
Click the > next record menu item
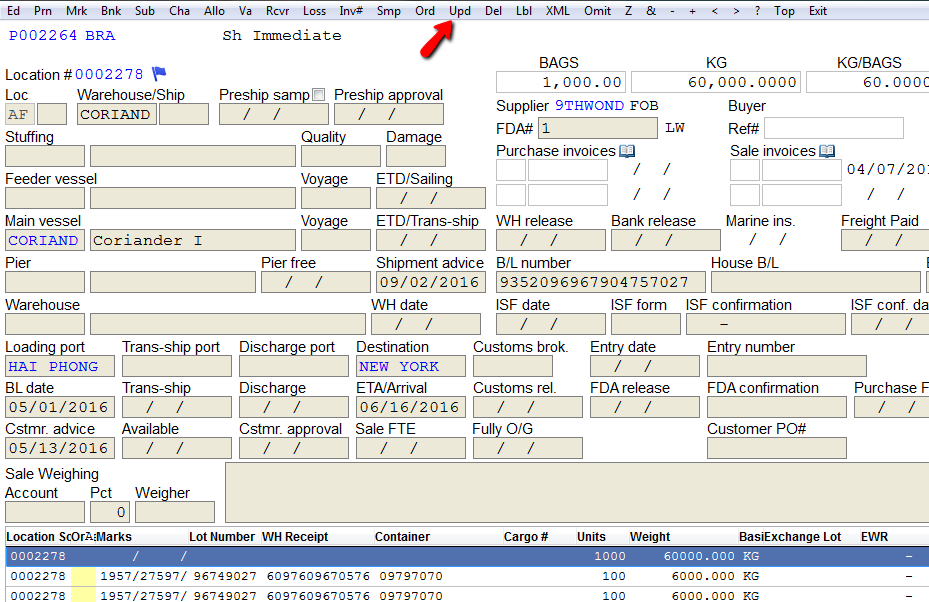coord(736,11)
